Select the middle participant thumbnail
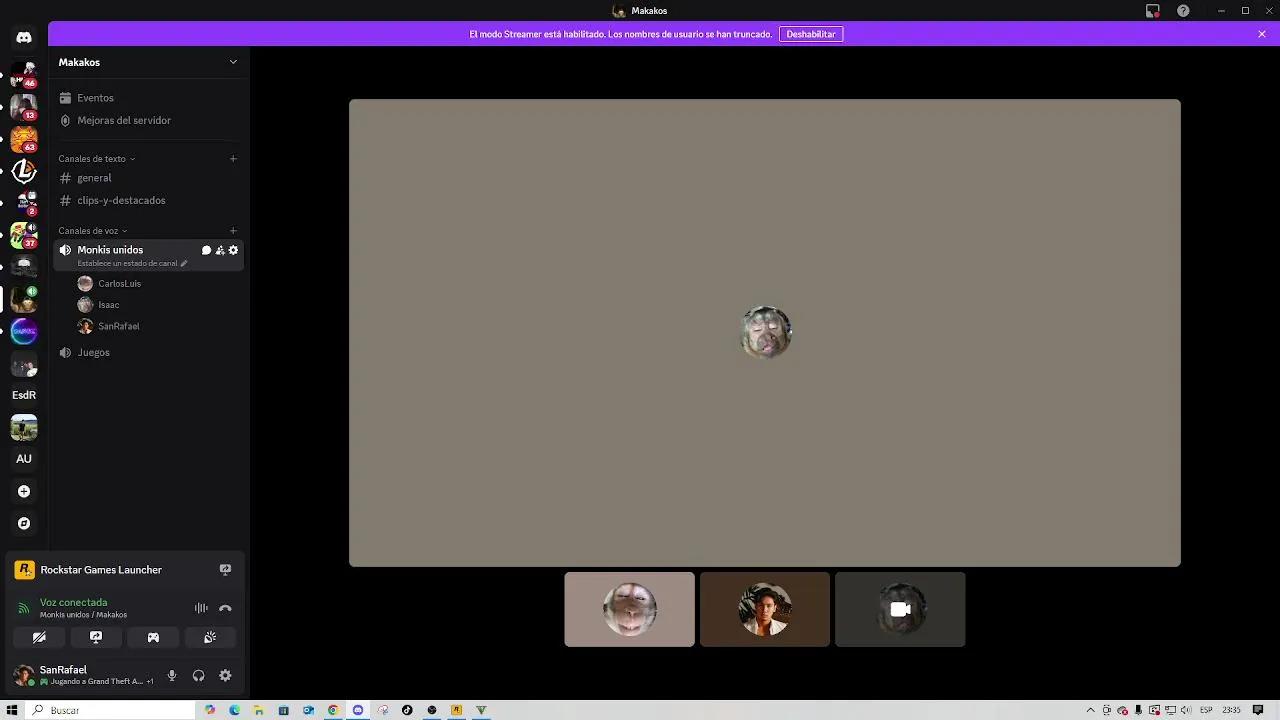Viewport: 1280px width, 720px height. [765, 610]
